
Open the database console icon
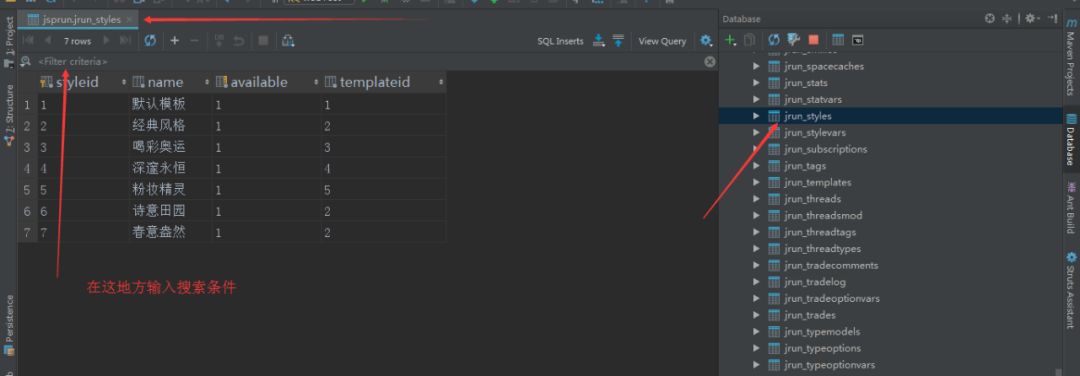coord(858,40)
